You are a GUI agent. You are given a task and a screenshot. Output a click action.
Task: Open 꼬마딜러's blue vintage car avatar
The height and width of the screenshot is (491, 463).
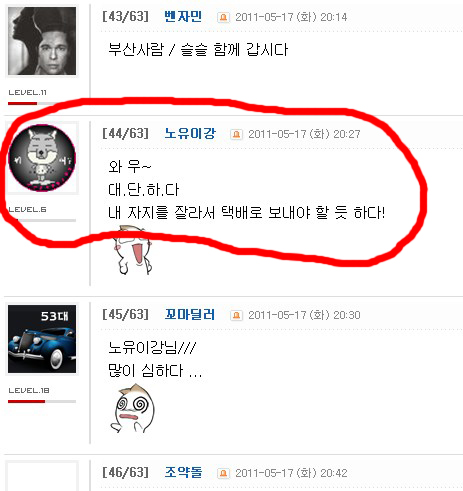click(42, 339)
